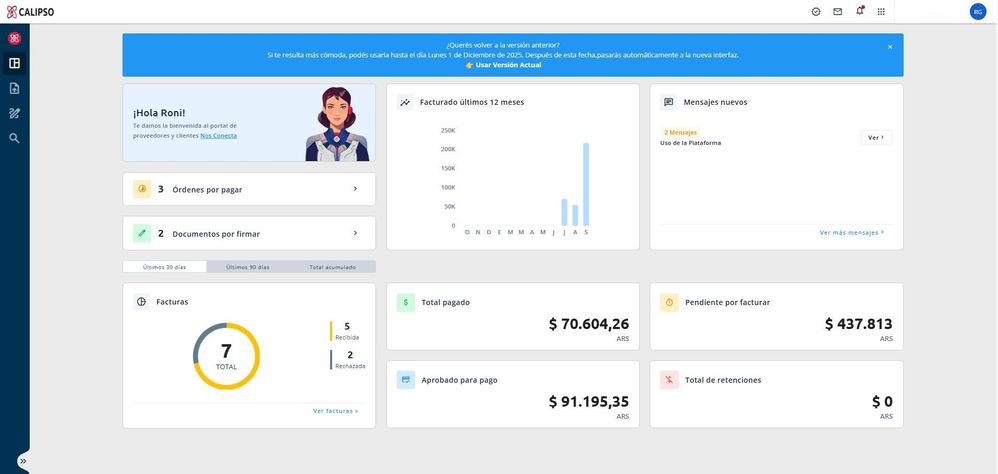
Task: Open the search magnifier icon in sidebar
Action: [14, 138]
